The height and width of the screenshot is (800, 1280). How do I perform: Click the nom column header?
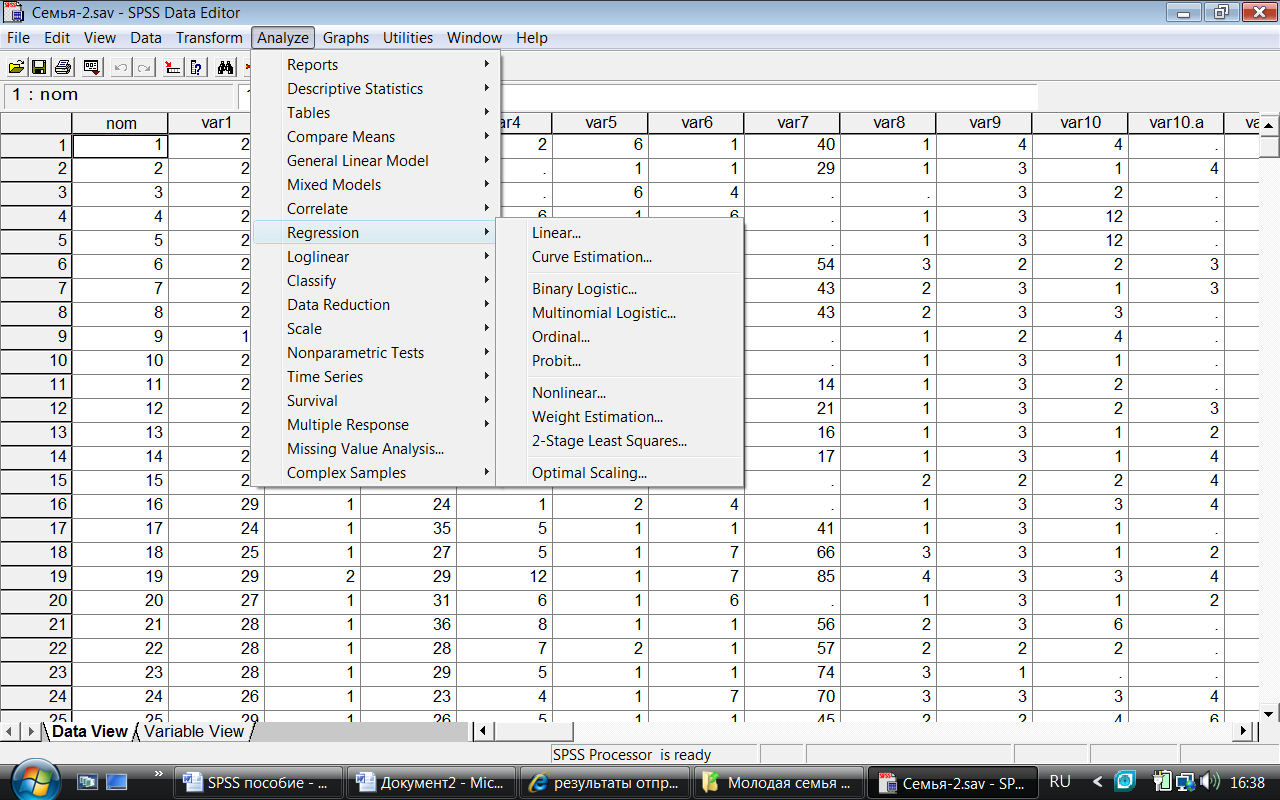[x=121, y=123]
